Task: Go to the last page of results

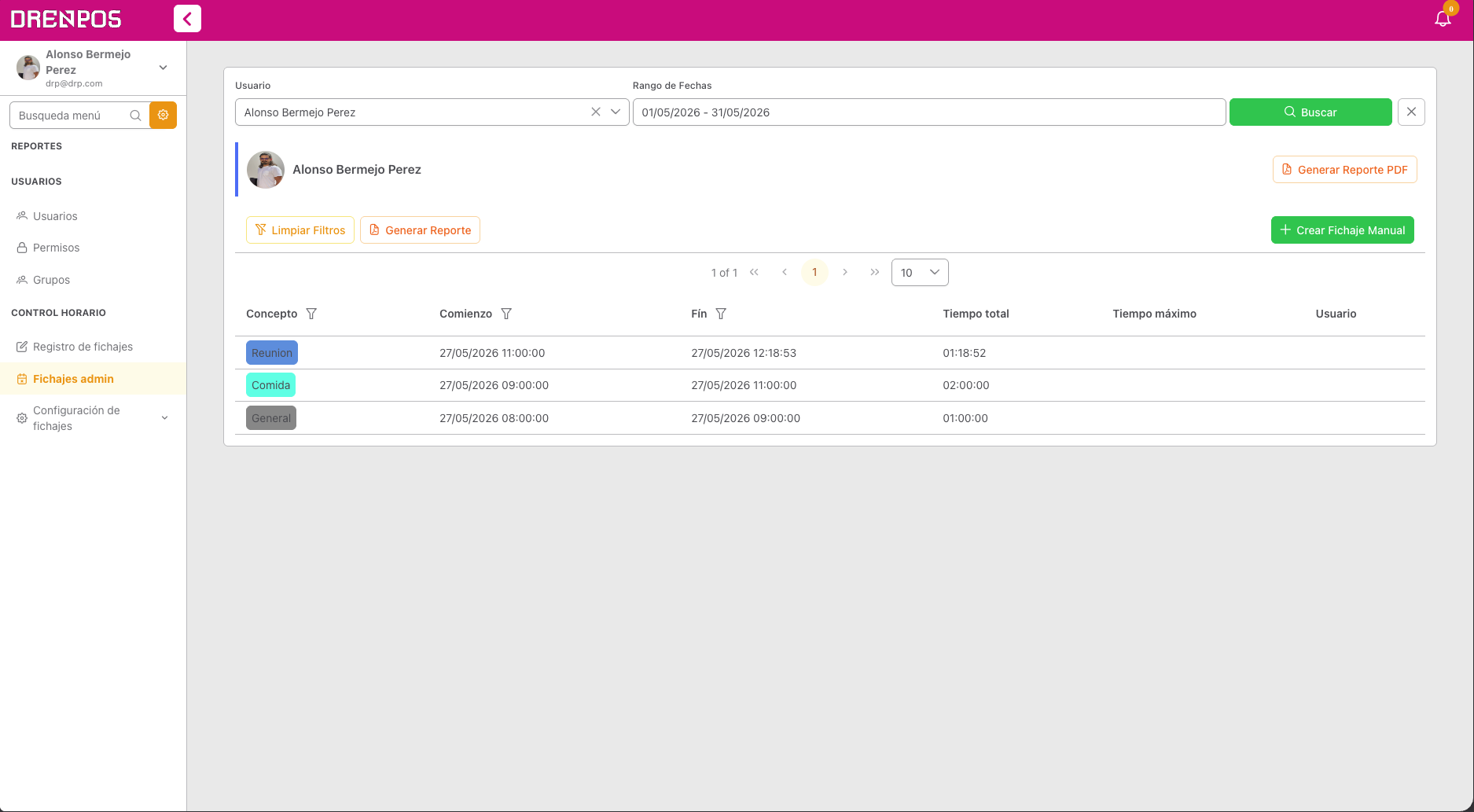Action: tap(875, 272)
